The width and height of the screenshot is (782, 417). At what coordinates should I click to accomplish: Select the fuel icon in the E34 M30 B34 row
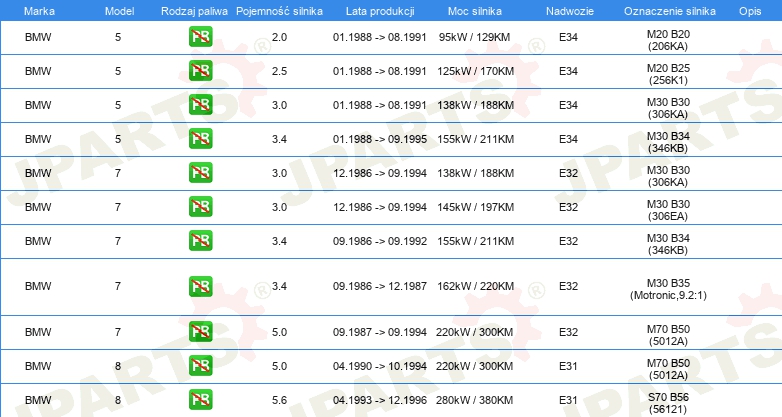[200, 139]
